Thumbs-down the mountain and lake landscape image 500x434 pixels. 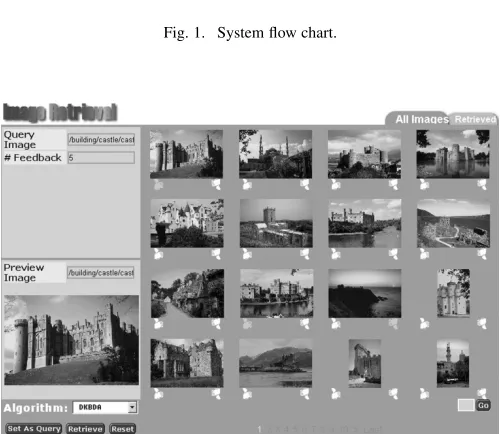pos(305,394)
